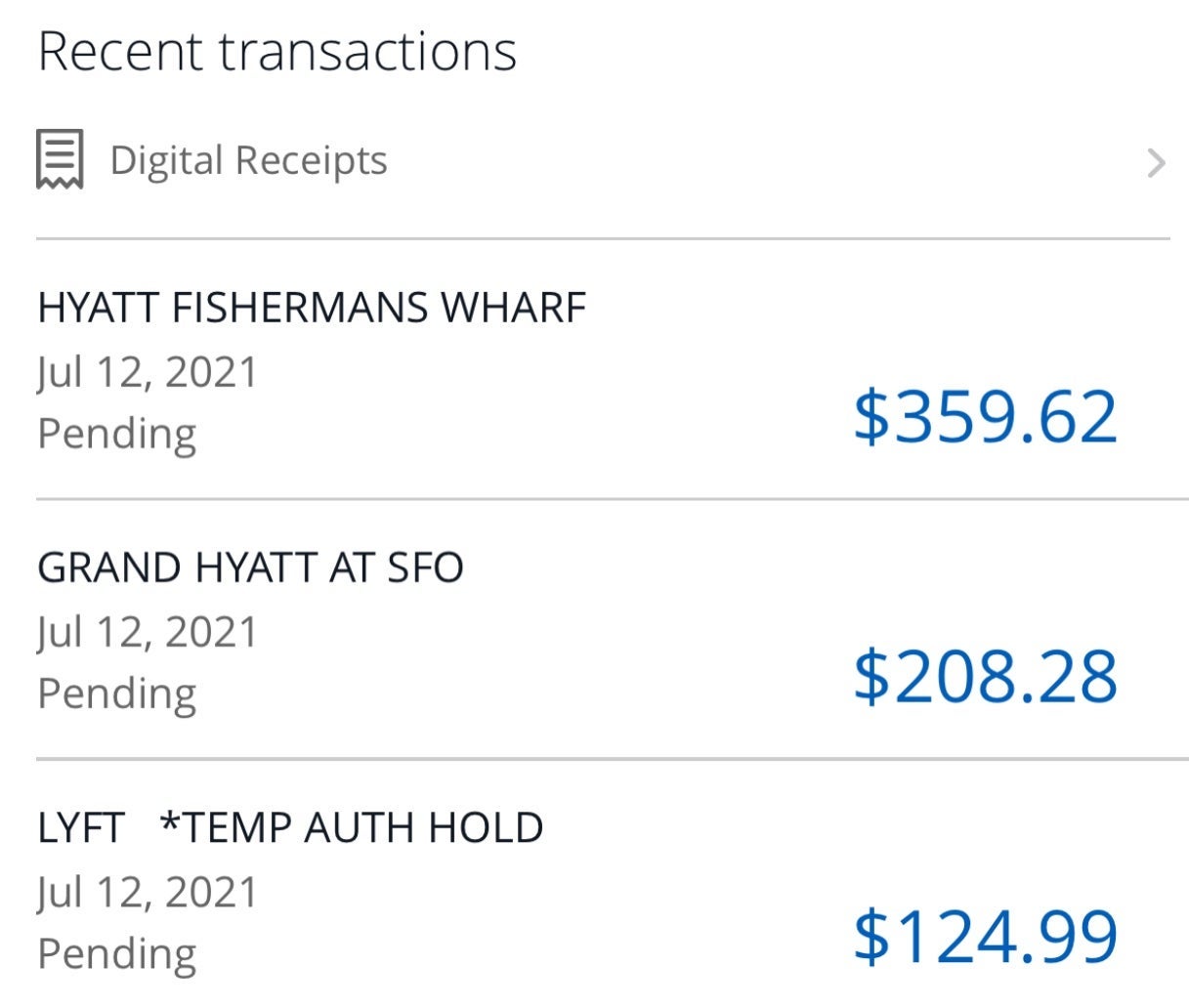This screenshot has width=1189, height=1008.
Task: Click the date under GRAND HYATT AT SFO
Action: pyautogui.click(x=148, y=632)
